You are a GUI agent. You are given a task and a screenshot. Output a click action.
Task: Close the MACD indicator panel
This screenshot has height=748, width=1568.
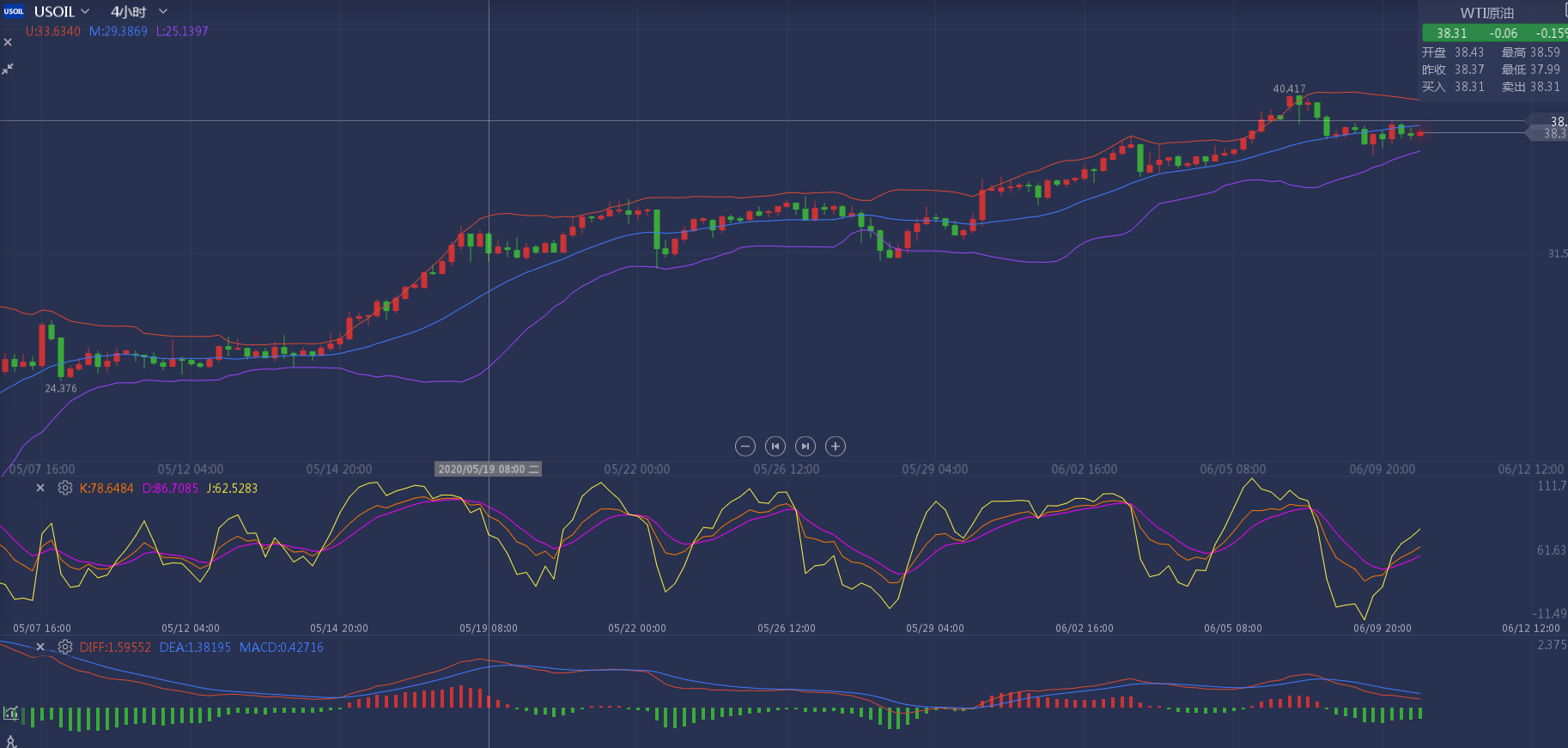coord(40,647)
